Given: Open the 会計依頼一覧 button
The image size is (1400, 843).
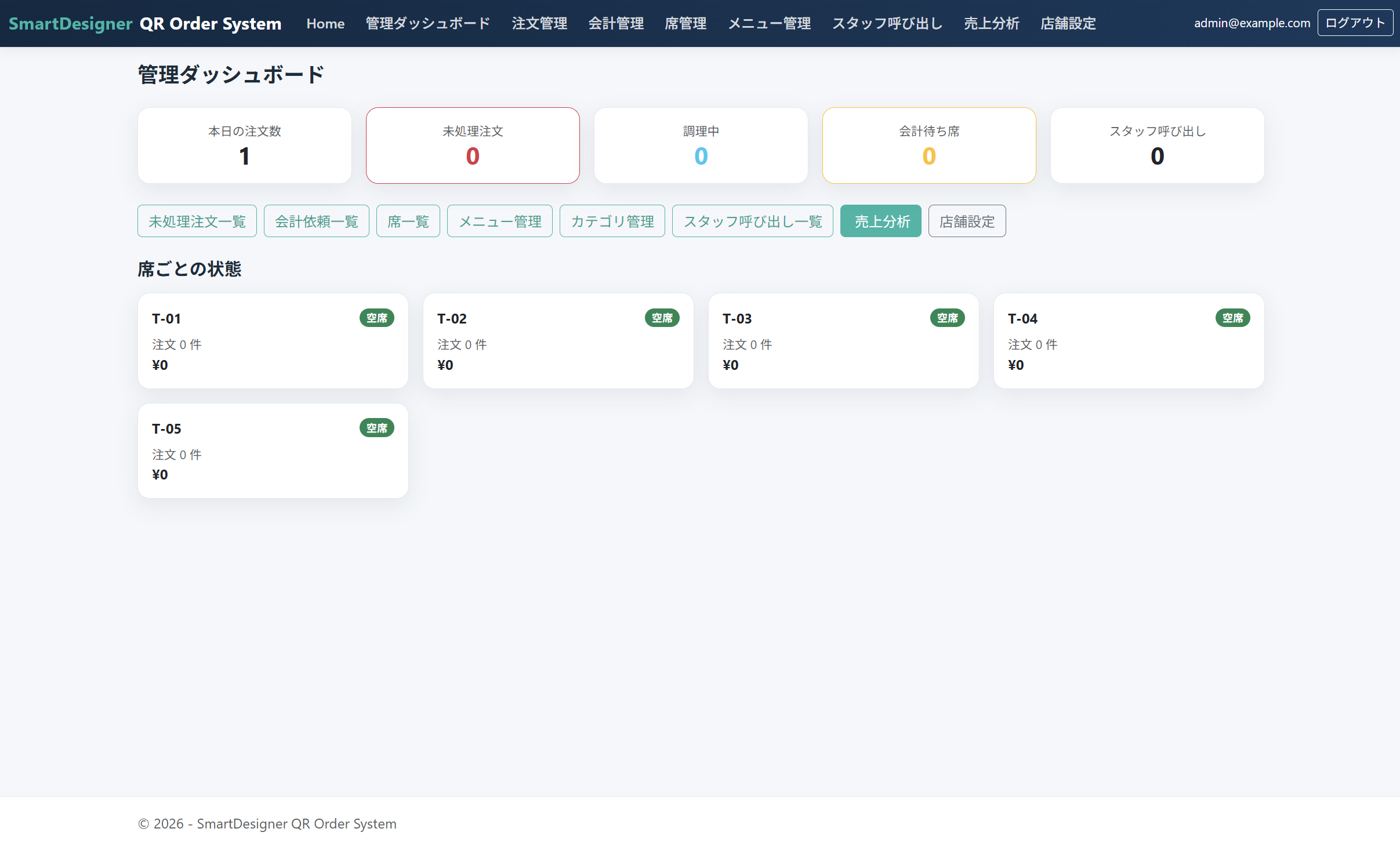Looking at the screenshot, I should 317,221.
